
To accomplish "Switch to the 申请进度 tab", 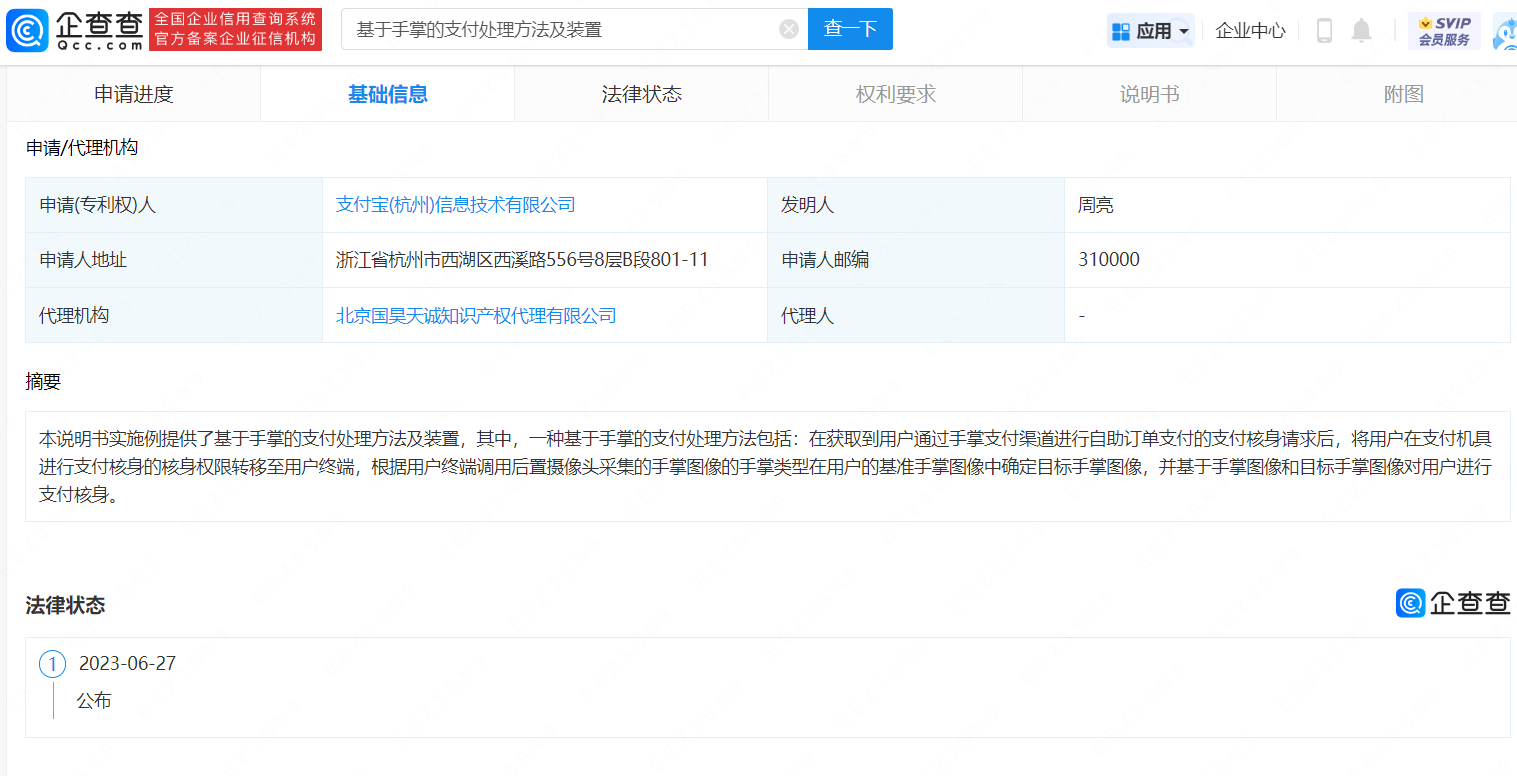I will pos(134,94).
